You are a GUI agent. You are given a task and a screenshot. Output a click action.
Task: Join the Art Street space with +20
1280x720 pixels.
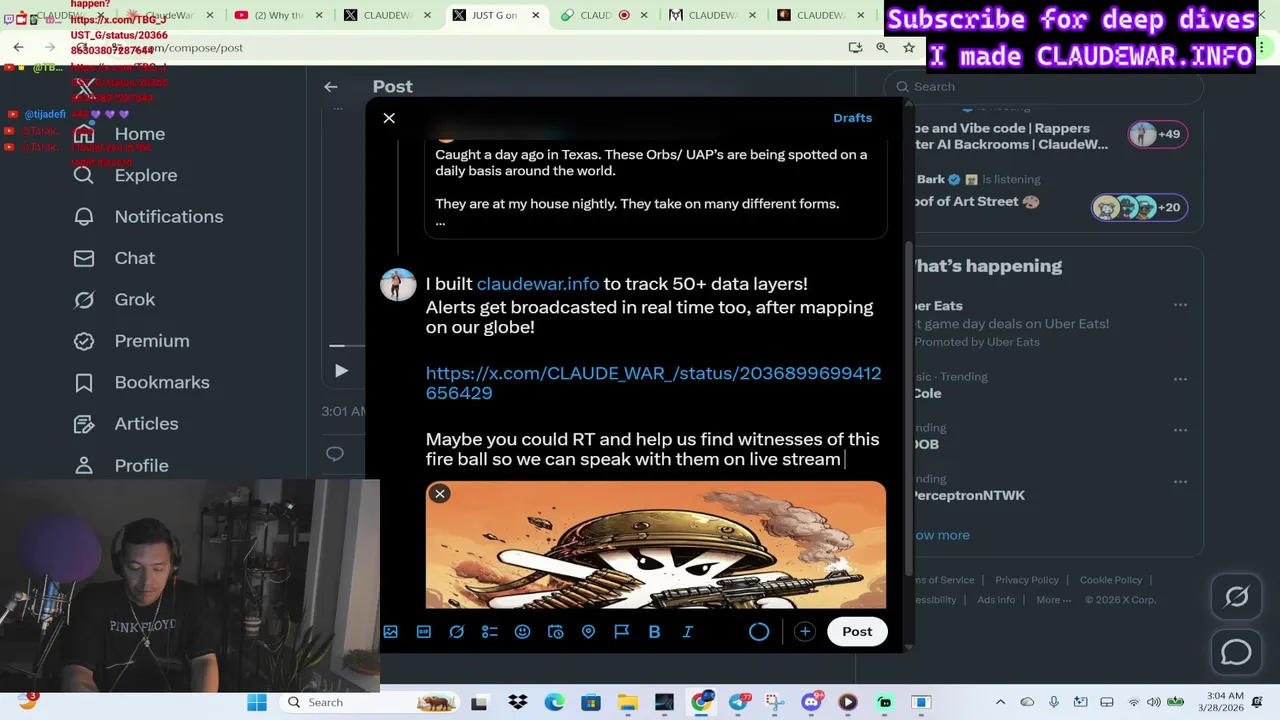point(1139,207)
